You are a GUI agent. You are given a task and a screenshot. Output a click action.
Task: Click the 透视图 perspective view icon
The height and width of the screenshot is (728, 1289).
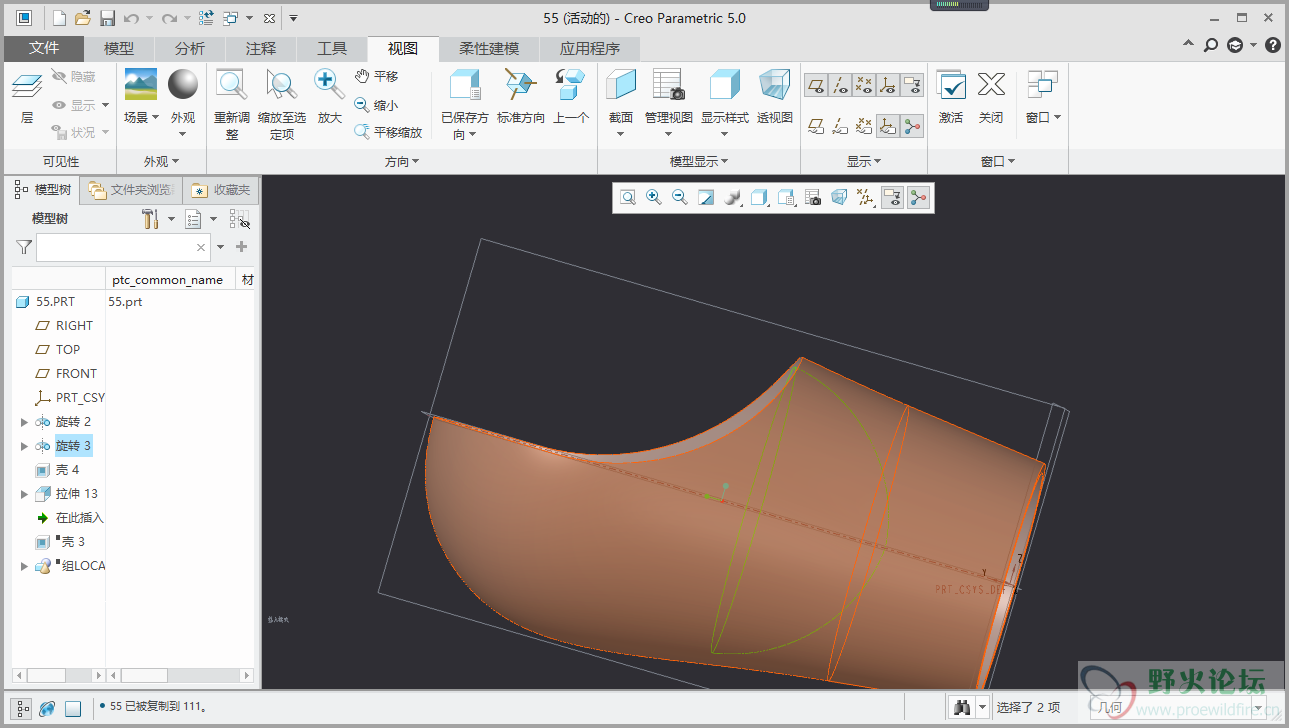click(775, 84)
